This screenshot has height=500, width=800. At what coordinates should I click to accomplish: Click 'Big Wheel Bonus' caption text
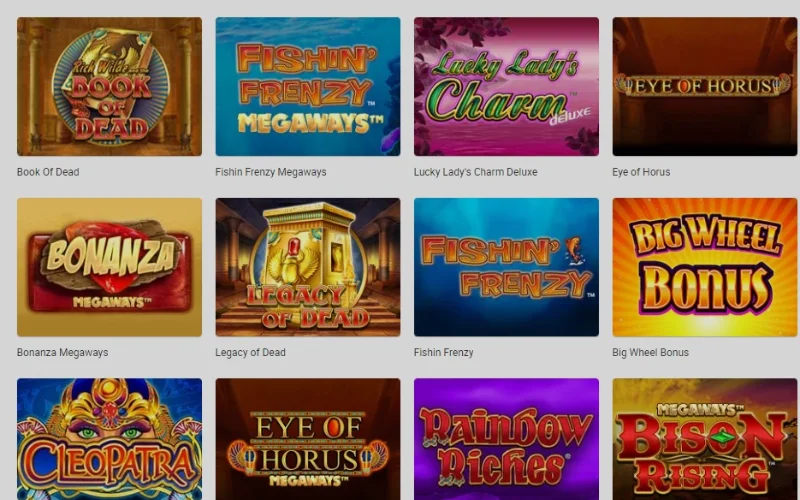651,352
